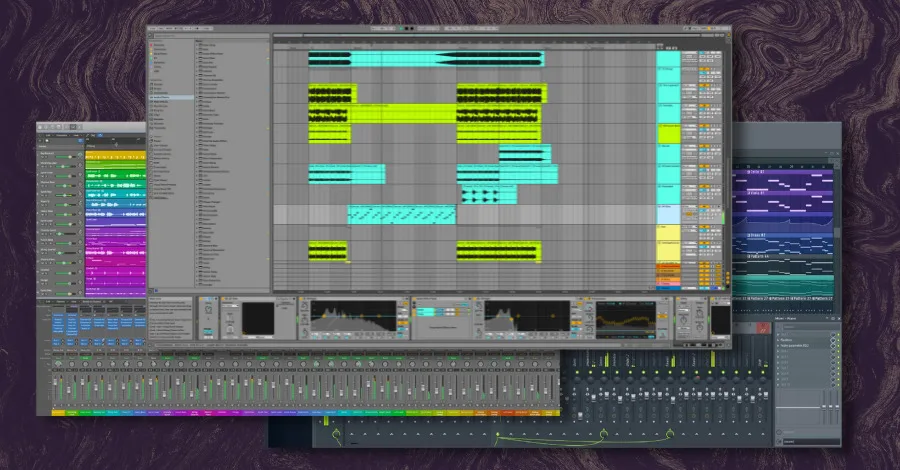Adjust the volume slider on Logic's first track header
Screen dimensions: 900x470
[65, 157]
